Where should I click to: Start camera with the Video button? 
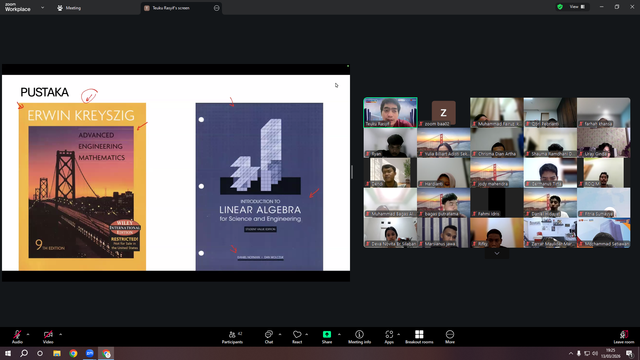click(48, 337)
